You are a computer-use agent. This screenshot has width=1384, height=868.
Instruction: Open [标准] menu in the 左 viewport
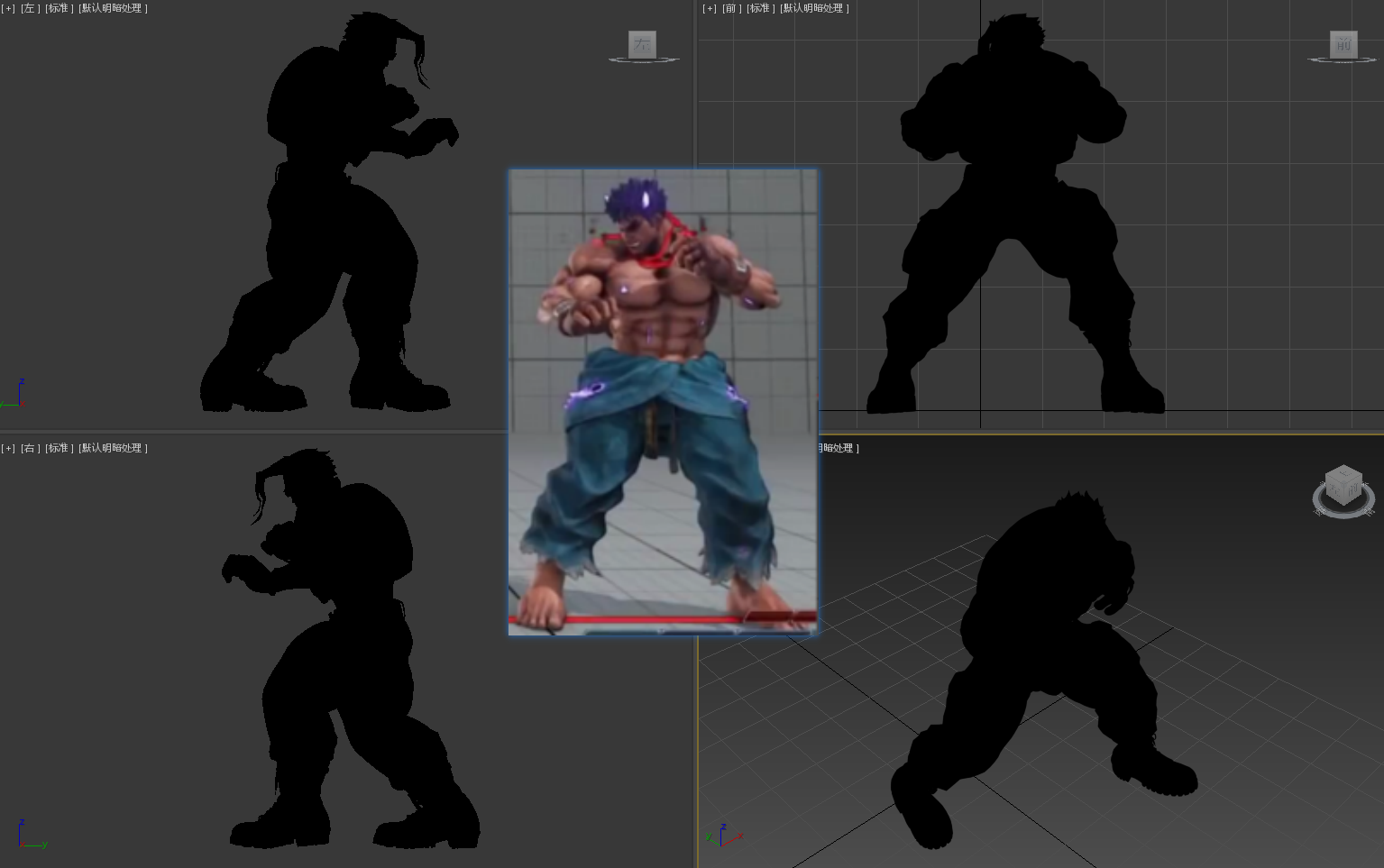click(x=59, y=8)
